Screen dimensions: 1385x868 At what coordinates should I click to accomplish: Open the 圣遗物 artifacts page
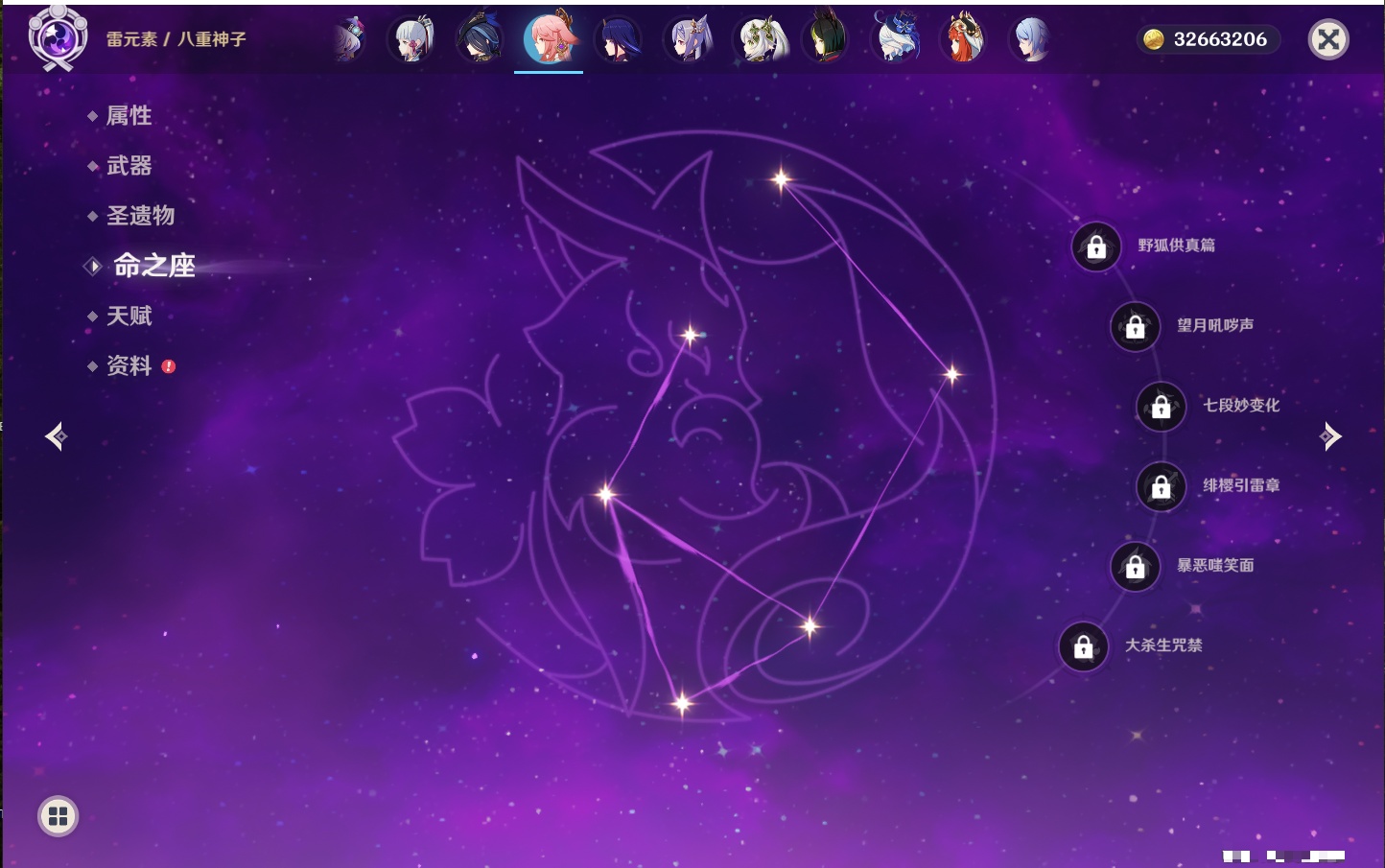(x=140, y=216)
